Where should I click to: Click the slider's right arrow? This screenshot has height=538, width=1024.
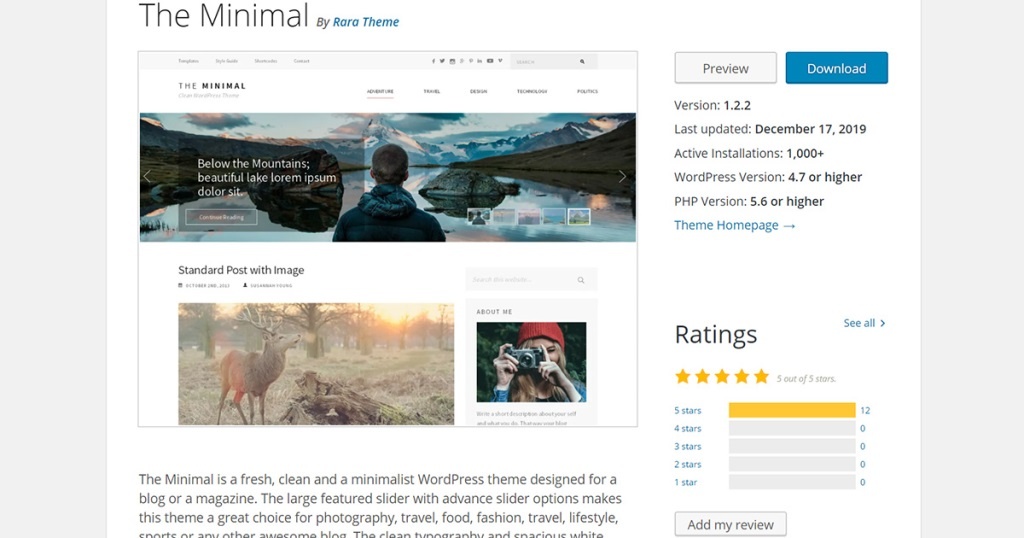point(622,177)
